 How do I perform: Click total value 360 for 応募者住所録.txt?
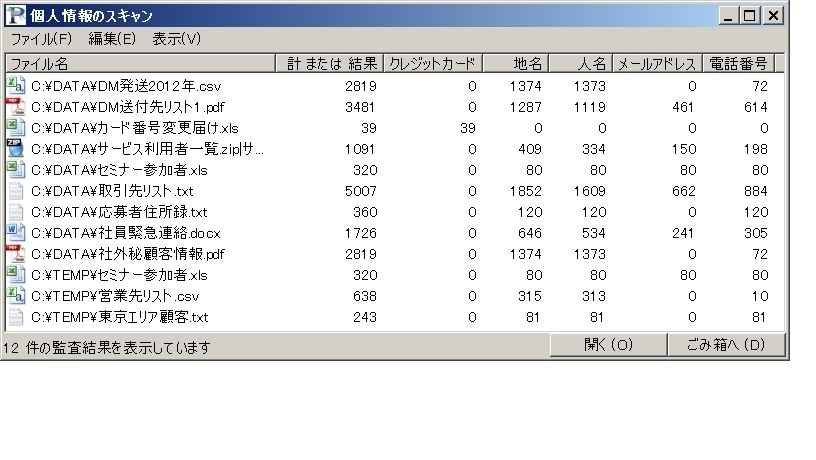click(x=365, y=212)
